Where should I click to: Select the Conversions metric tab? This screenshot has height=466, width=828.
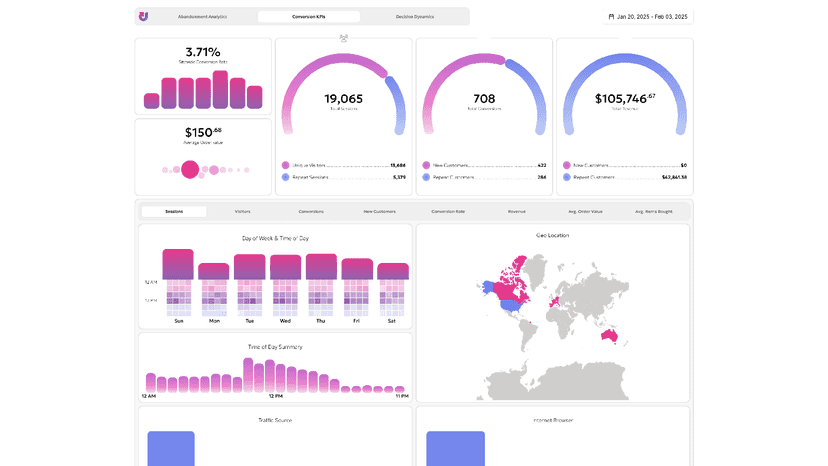click(x=311, y=211)
